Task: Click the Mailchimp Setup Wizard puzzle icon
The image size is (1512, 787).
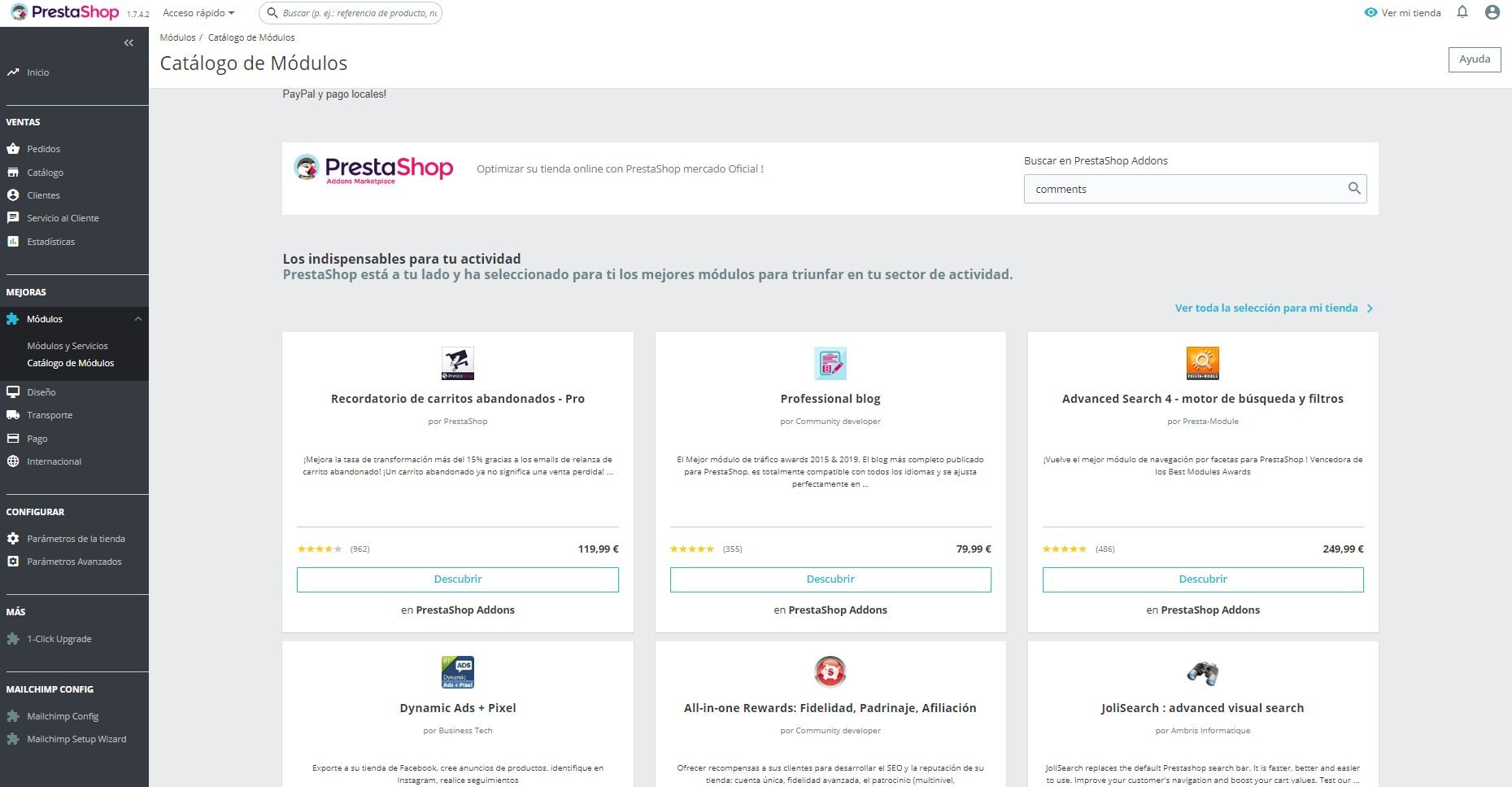Action: point(13,739)
